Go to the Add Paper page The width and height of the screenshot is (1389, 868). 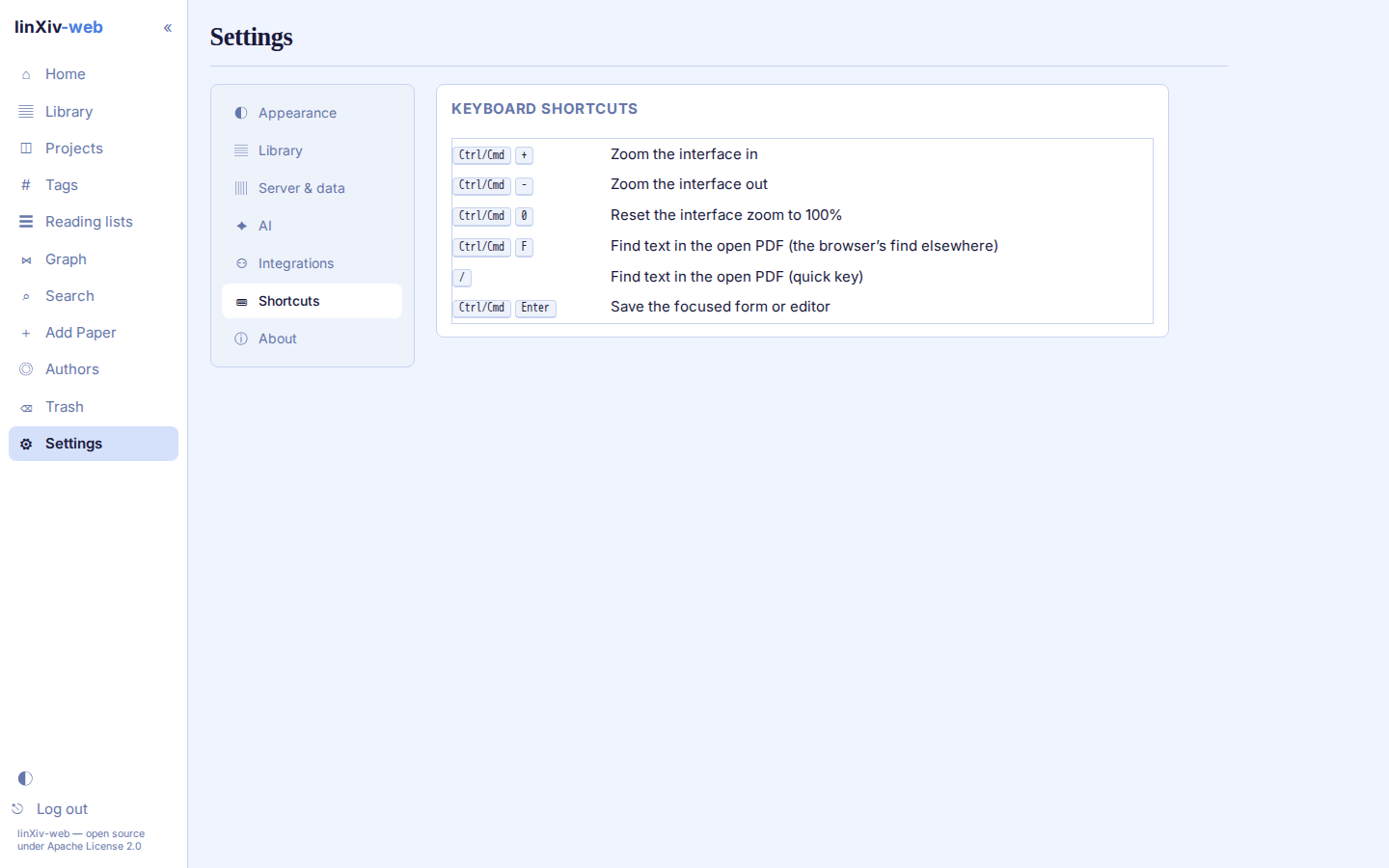[94, 333]
